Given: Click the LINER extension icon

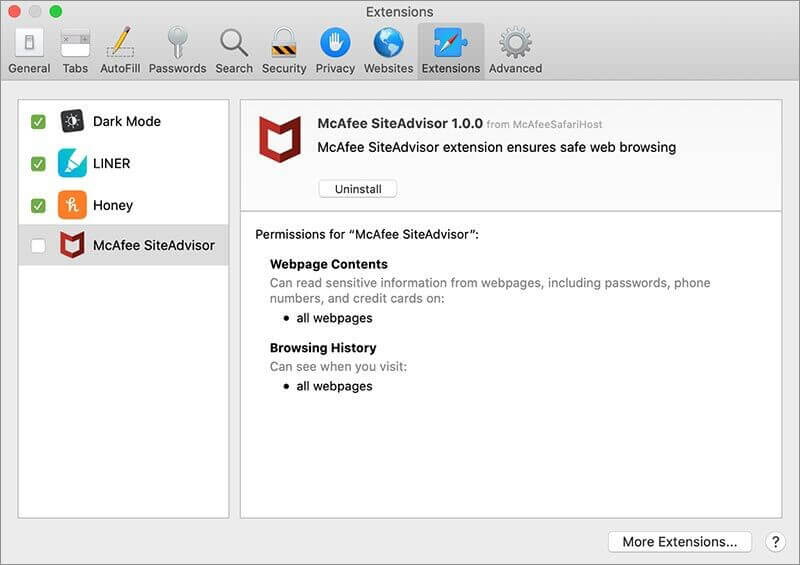Looking at the screenshot, I should pyautogui.click(x=72, y=163).
